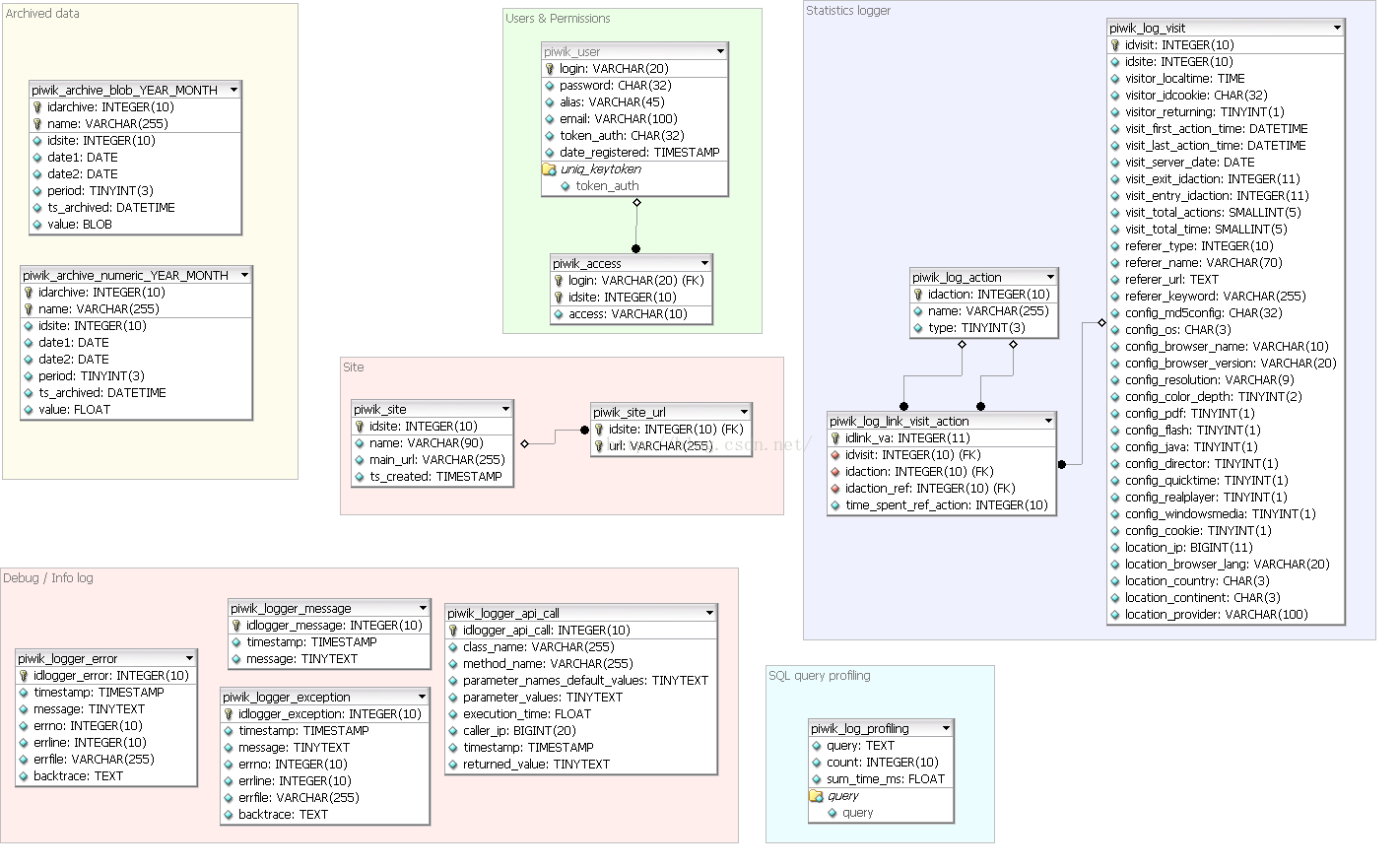Collapse piwik_log_profiling table header arrow
Image resolution: width=1399 pixels, height=868 pixels.
946,728
